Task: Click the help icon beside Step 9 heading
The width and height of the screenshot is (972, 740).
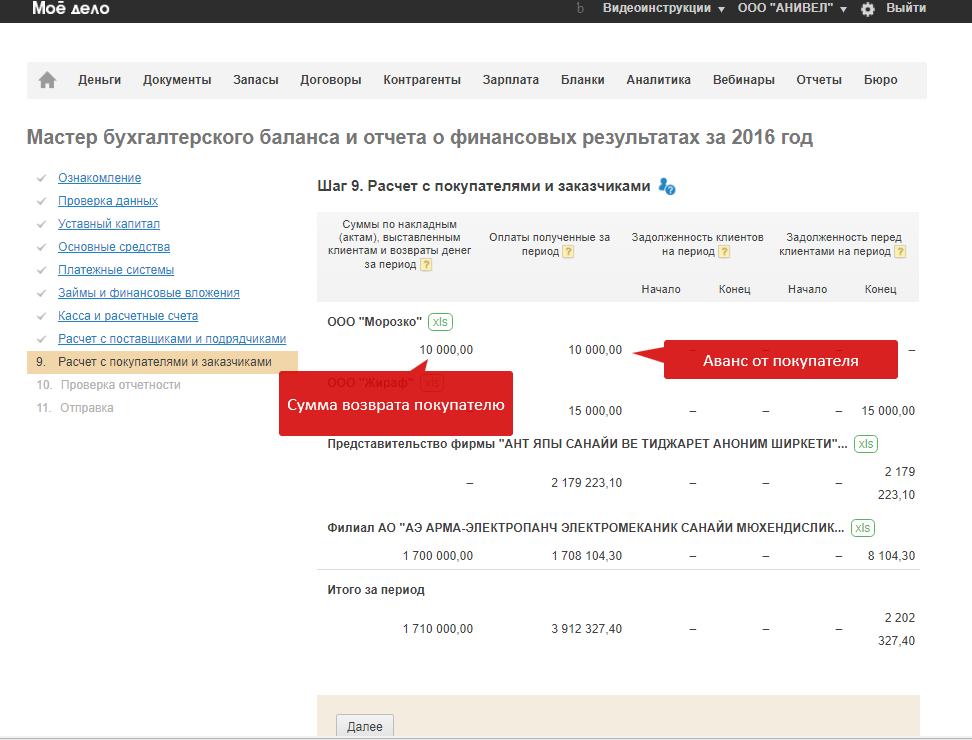Action: [x=667, y=187]
